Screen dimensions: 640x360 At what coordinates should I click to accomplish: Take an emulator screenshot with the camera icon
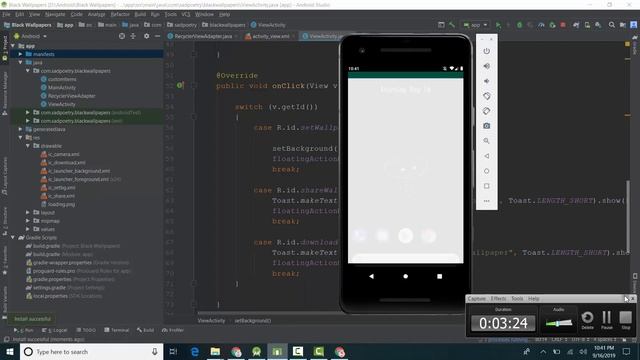(x=487, y=126)
